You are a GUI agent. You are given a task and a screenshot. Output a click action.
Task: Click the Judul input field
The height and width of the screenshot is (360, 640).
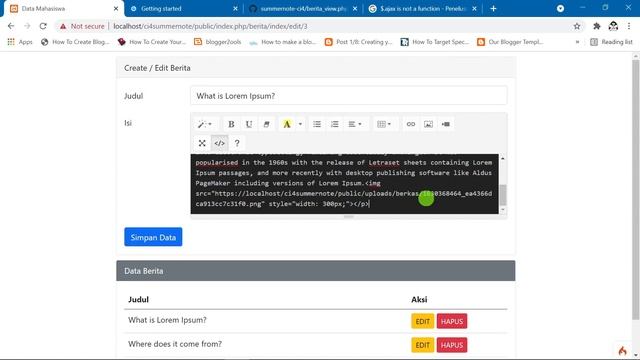point(349,96)
